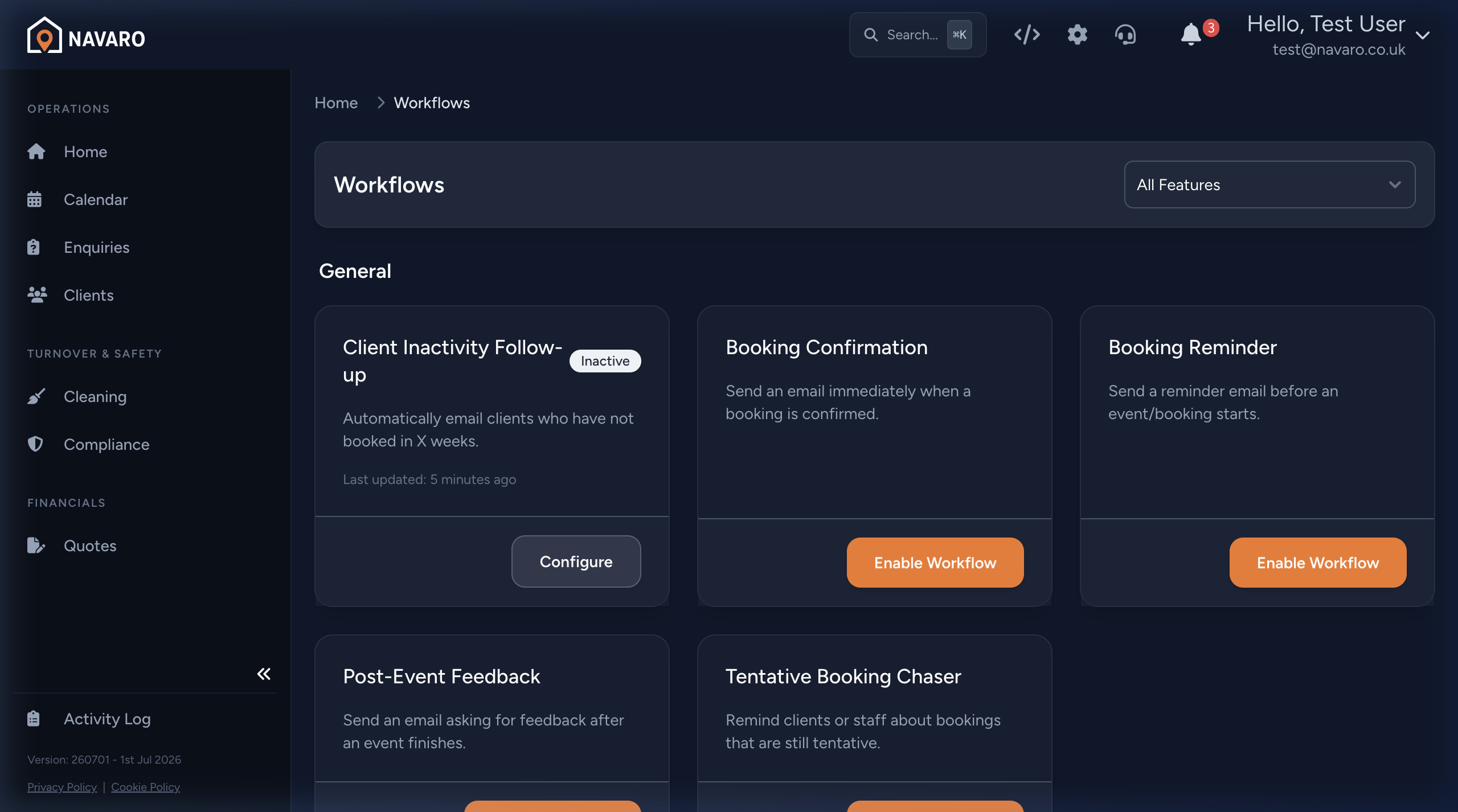This screenshot has width=1458, height=812.
Task: Click the ⌘K shortcut badge
Action: click(959, 35)
